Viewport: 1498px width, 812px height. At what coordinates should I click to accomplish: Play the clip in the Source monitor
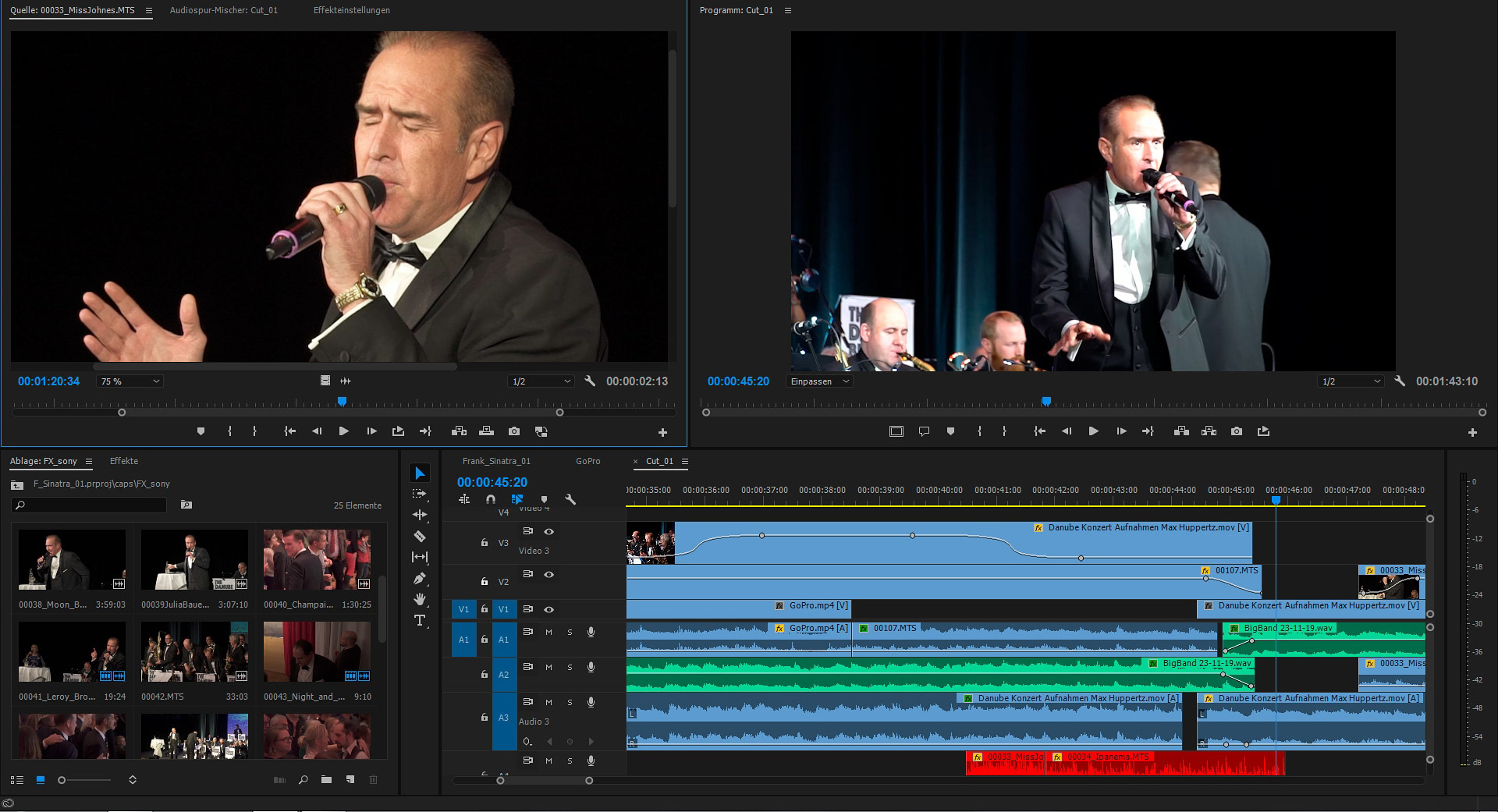(x=343, y=431)
